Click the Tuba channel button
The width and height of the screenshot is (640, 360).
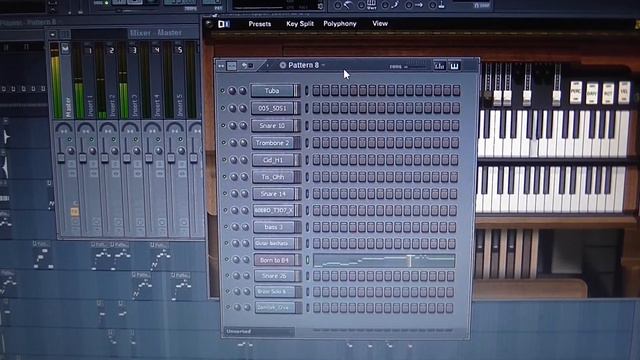(275, 91)
